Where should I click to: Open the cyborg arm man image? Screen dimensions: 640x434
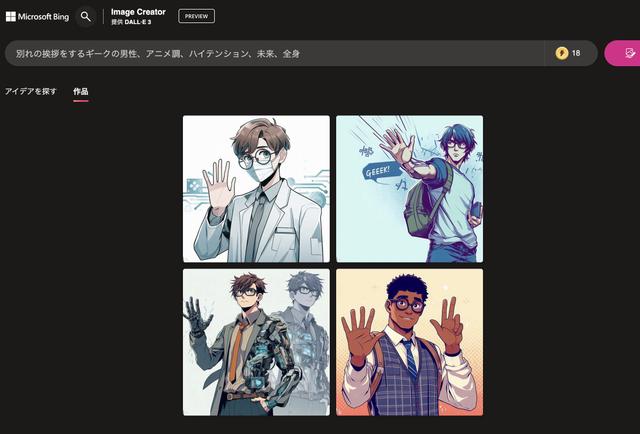pyautogui.click(x=256, y=342)
